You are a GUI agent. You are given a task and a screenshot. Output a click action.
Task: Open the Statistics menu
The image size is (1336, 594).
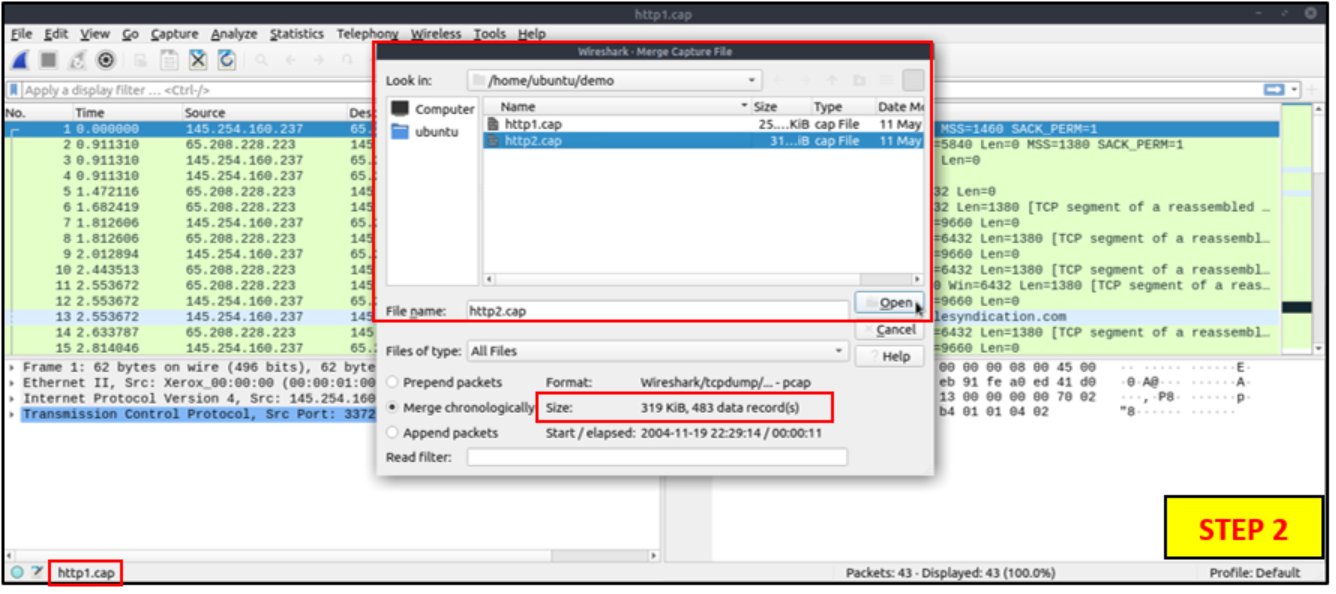point(297,34)
